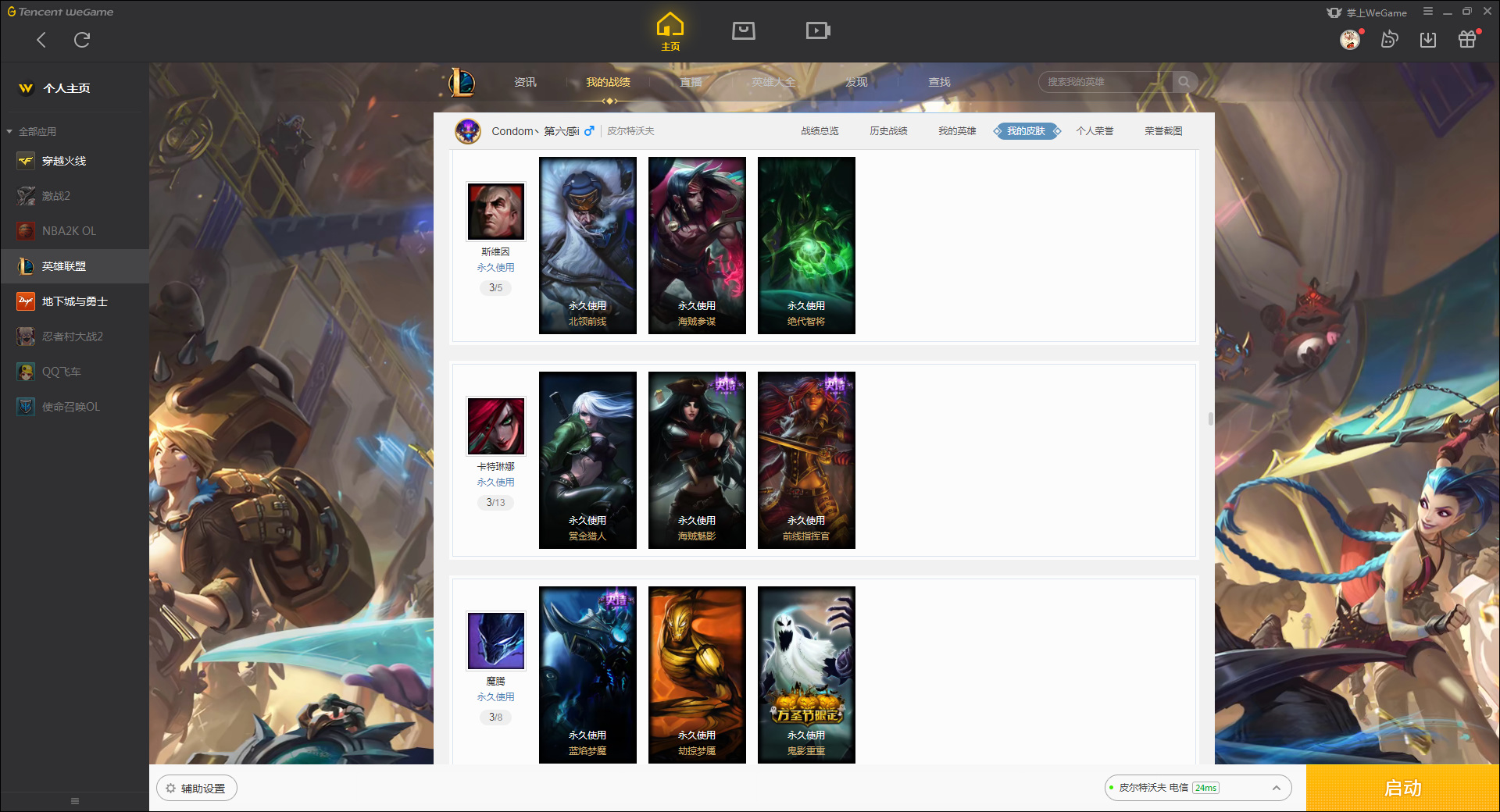Select 激战2 game in sidebar

75,196
